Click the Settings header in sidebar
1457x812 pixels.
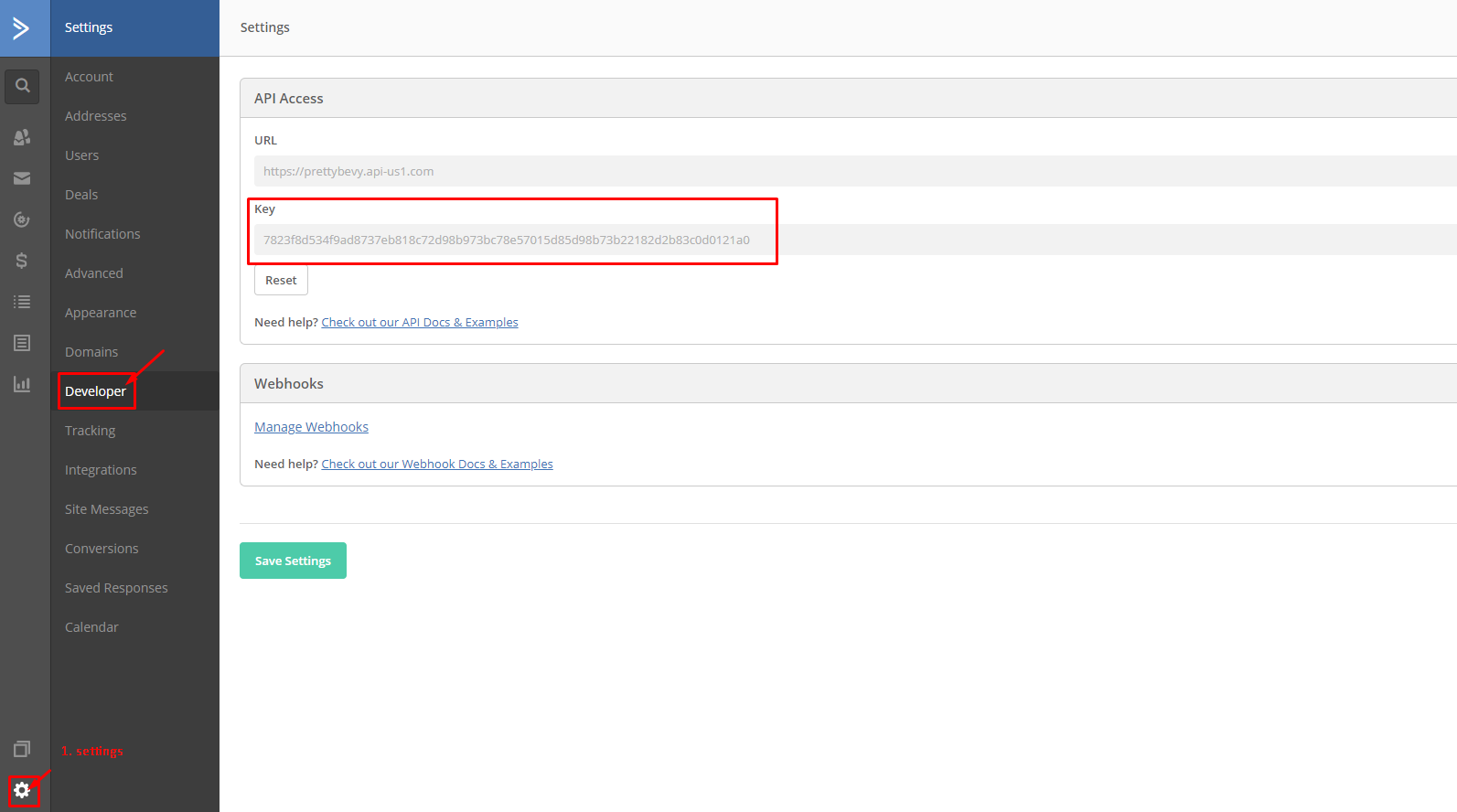[89, 27]
